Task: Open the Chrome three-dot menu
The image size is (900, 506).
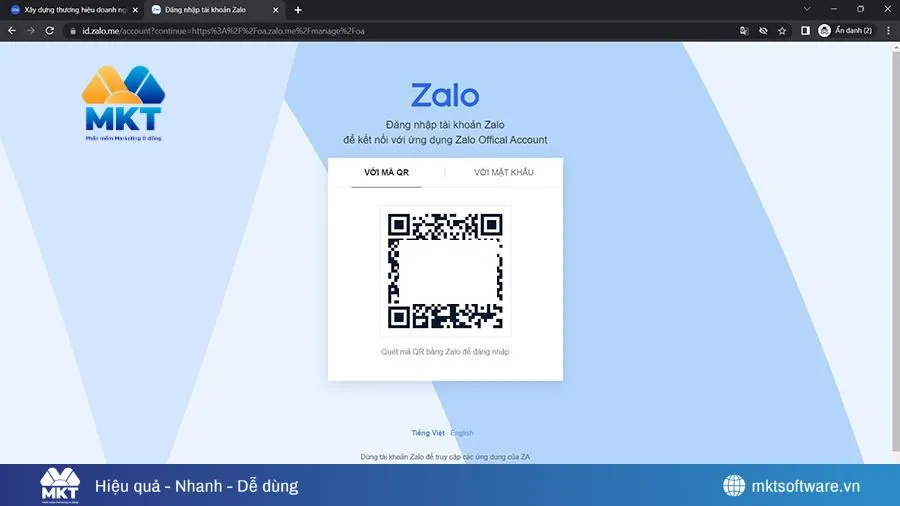Action: tap(888, 31)
